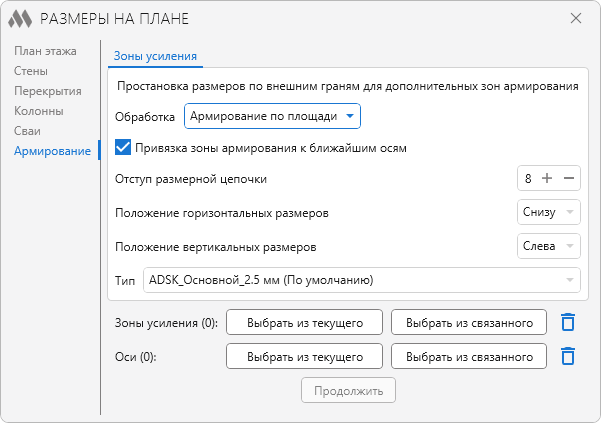Open the Слева vertical position dropdown
The width and height of the screenshot is (601, 423).
point(548,246)
